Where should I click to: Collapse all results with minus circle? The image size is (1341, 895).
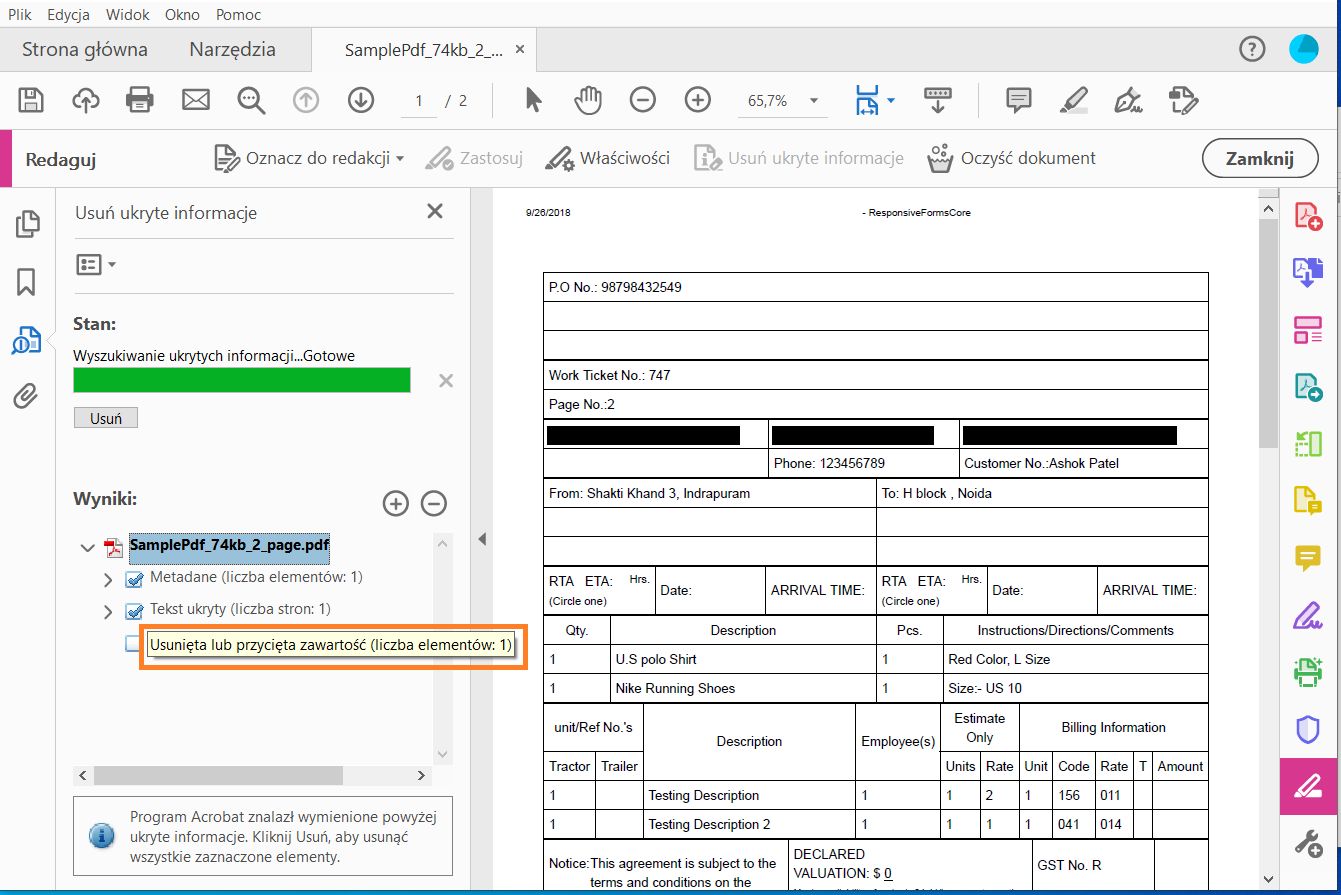coord(434,504)
